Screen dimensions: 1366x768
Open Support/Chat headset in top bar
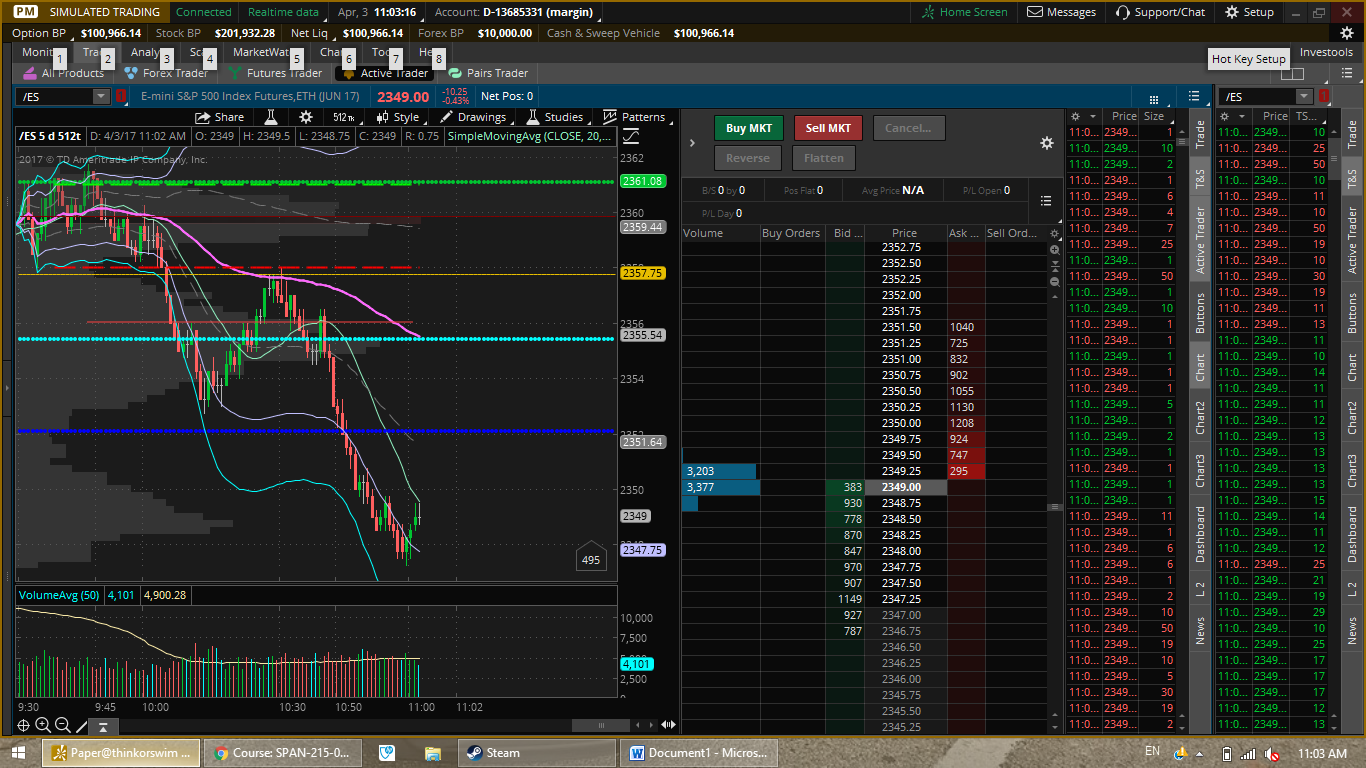tap(1160, 12)
